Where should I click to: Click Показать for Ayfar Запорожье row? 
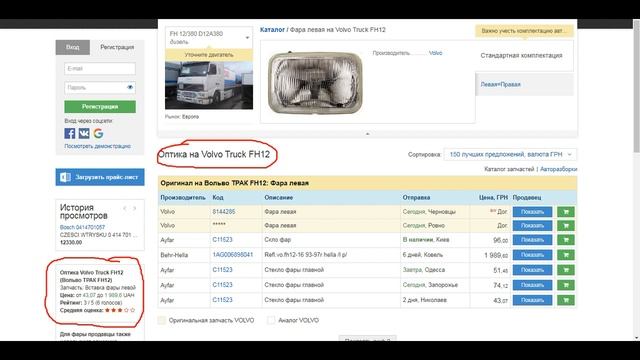pos(532,285)
